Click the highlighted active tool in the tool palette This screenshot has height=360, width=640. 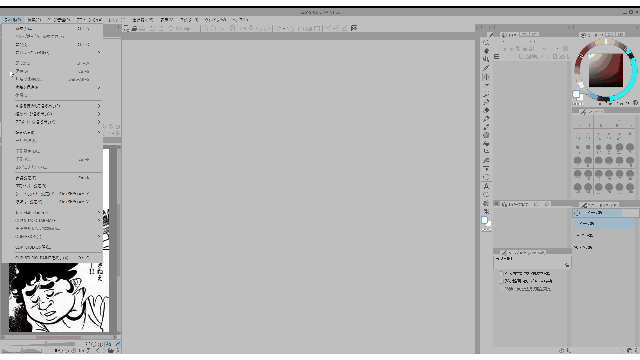coord(486,77)
